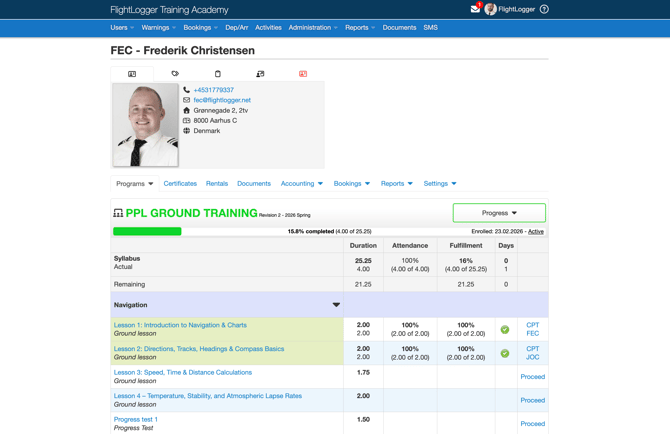670x434 pixels.
Task: Click green checkmark in Lesson 1 row
Action: click(x=505, y=329)
